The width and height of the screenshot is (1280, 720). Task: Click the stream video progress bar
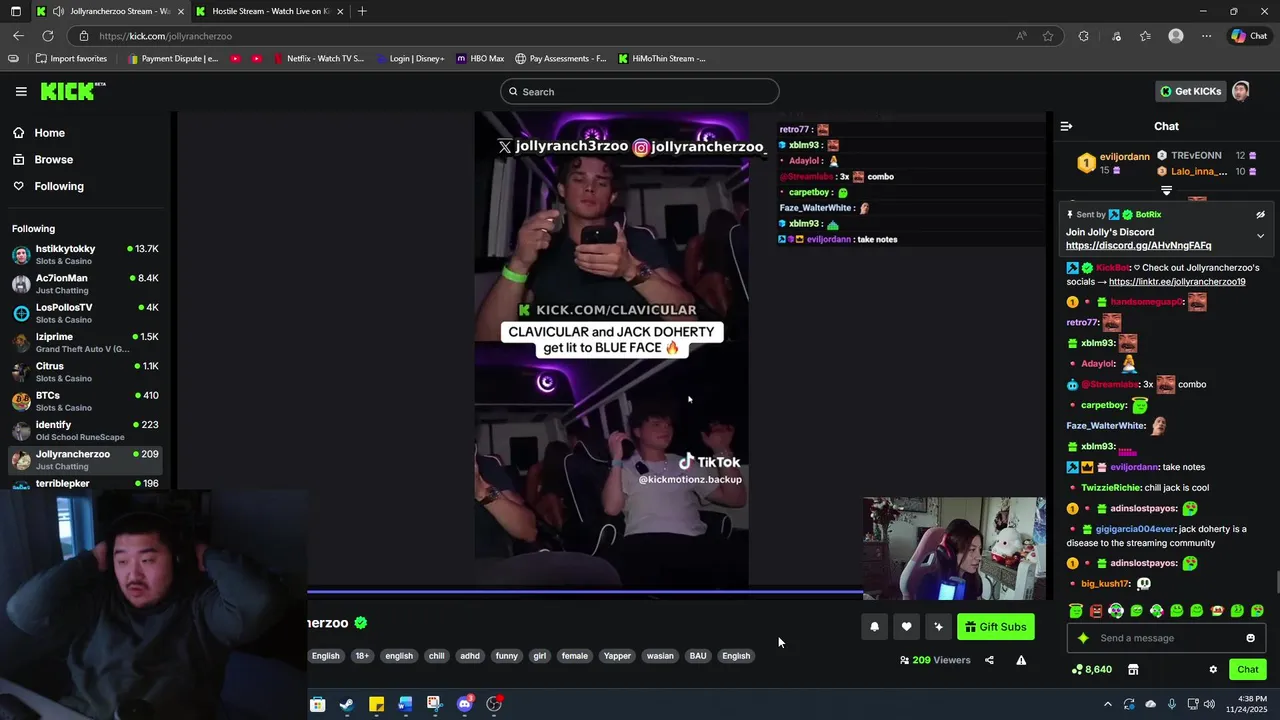tap(585, 592)
